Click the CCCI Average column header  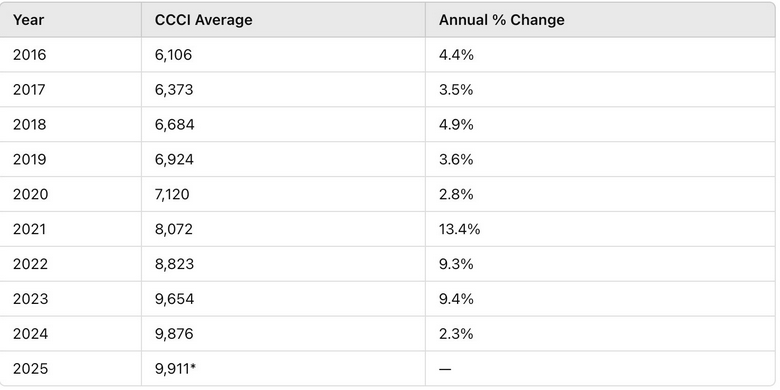point(203,20)
